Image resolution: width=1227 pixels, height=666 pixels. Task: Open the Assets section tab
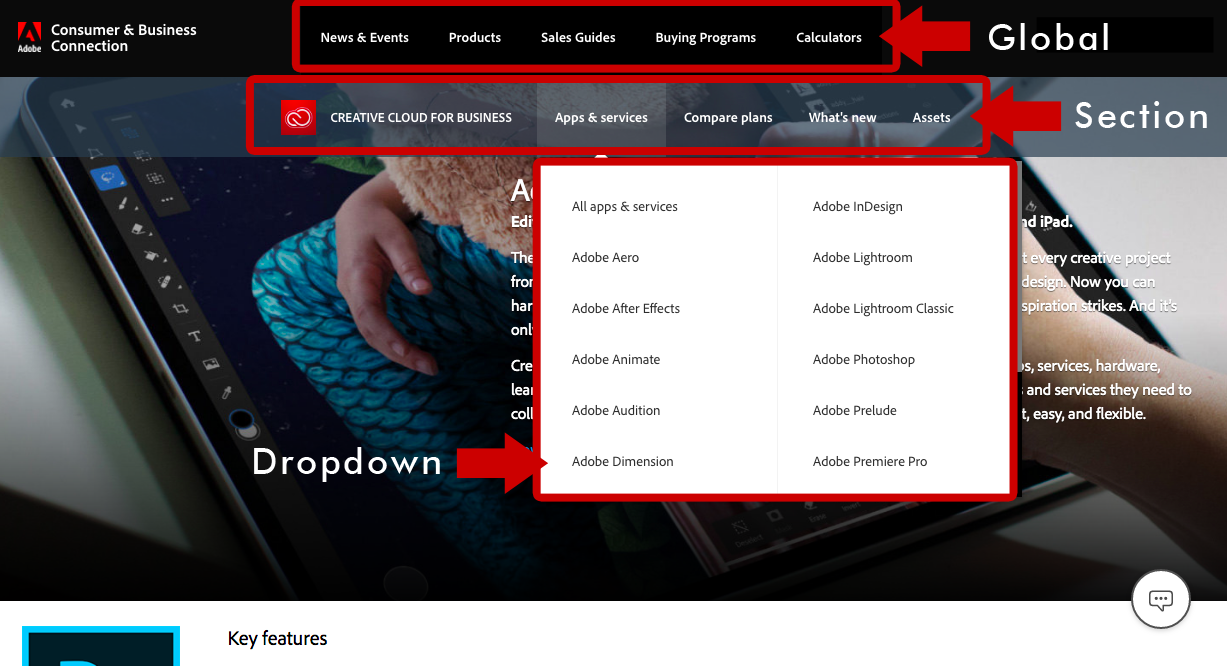click(x=931, y=117)
